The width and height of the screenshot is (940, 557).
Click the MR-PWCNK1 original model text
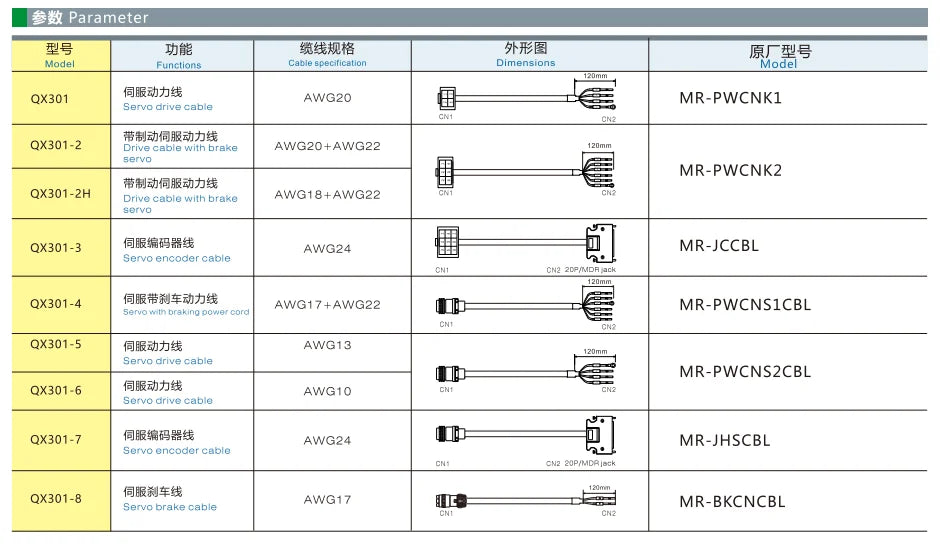[x=730, y=98]
